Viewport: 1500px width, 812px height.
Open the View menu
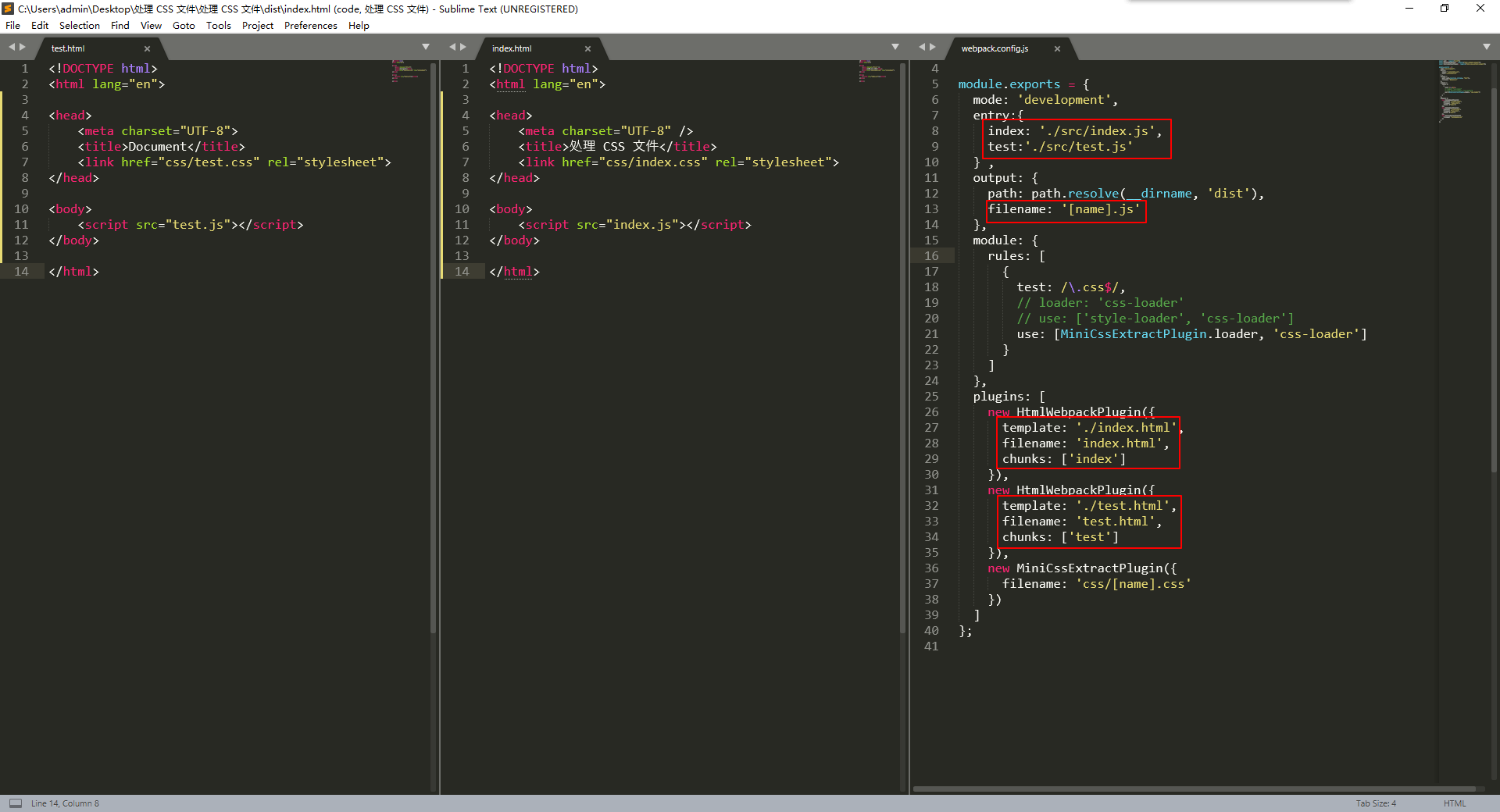151,25
